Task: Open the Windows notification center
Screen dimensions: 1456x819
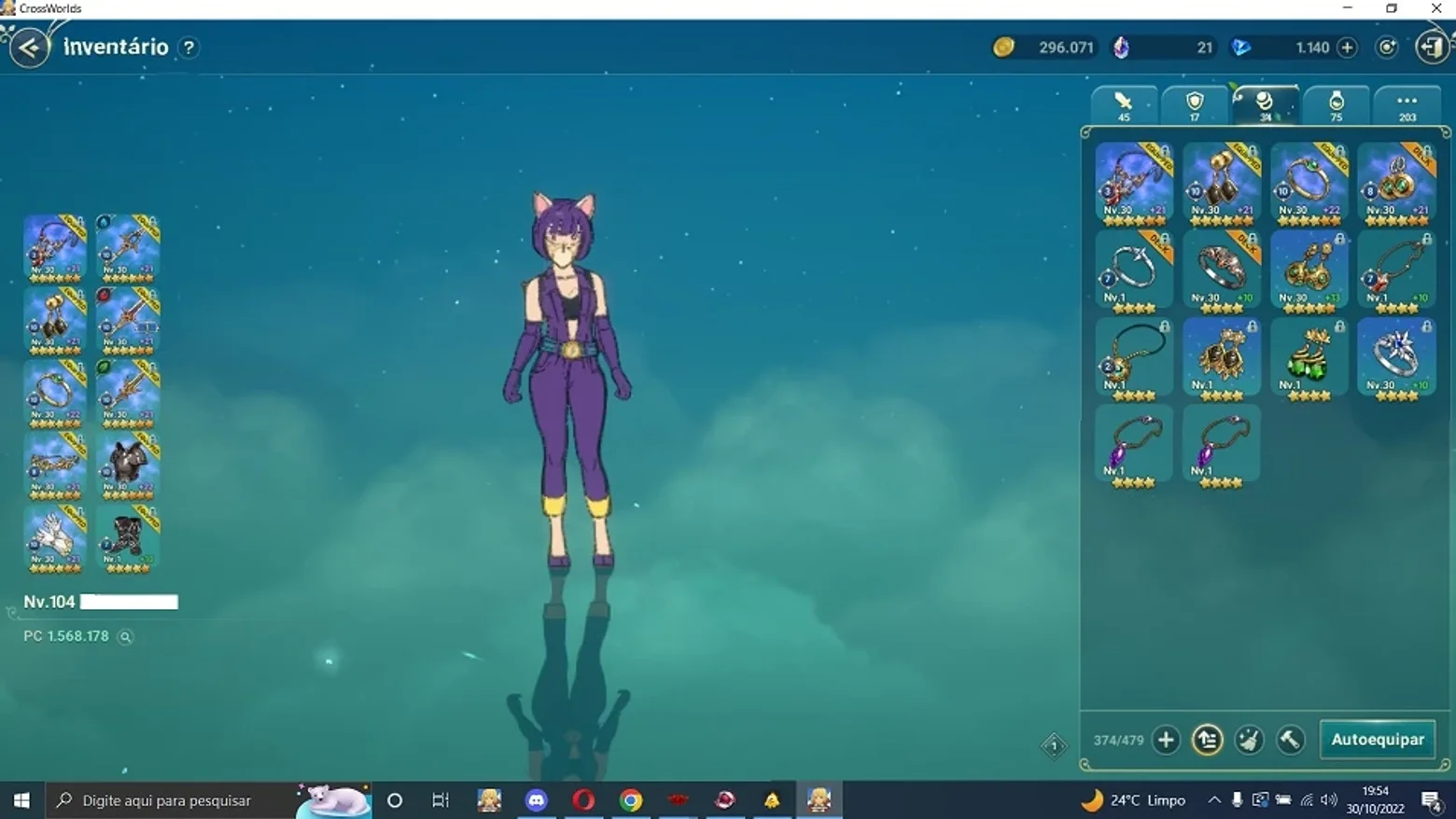Action: click(x=1432, y=800)
